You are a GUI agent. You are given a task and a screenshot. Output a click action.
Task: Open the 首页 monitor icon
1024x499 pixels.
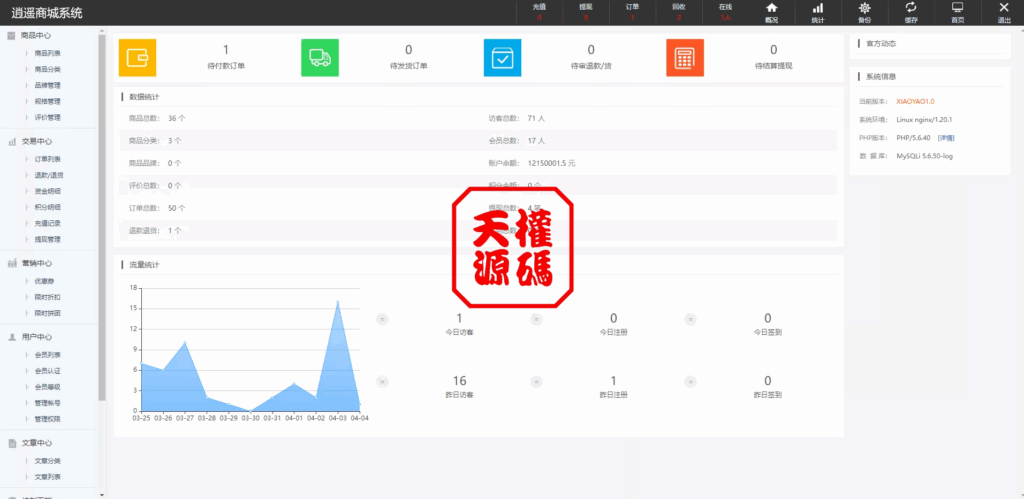pos(957,8)
